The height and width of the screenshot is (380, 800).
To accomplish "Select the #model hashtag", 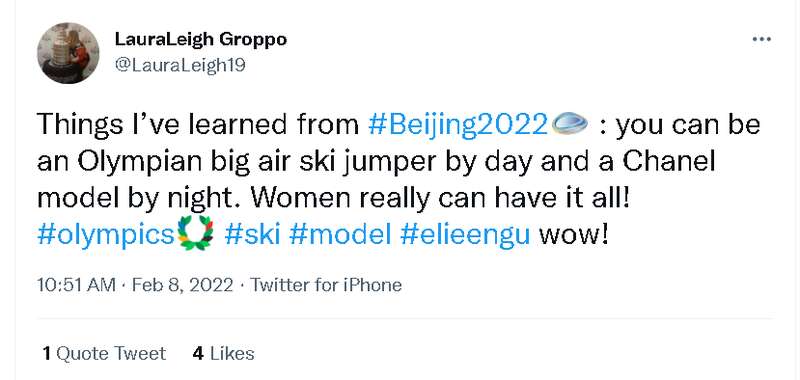I will [340, 235].
